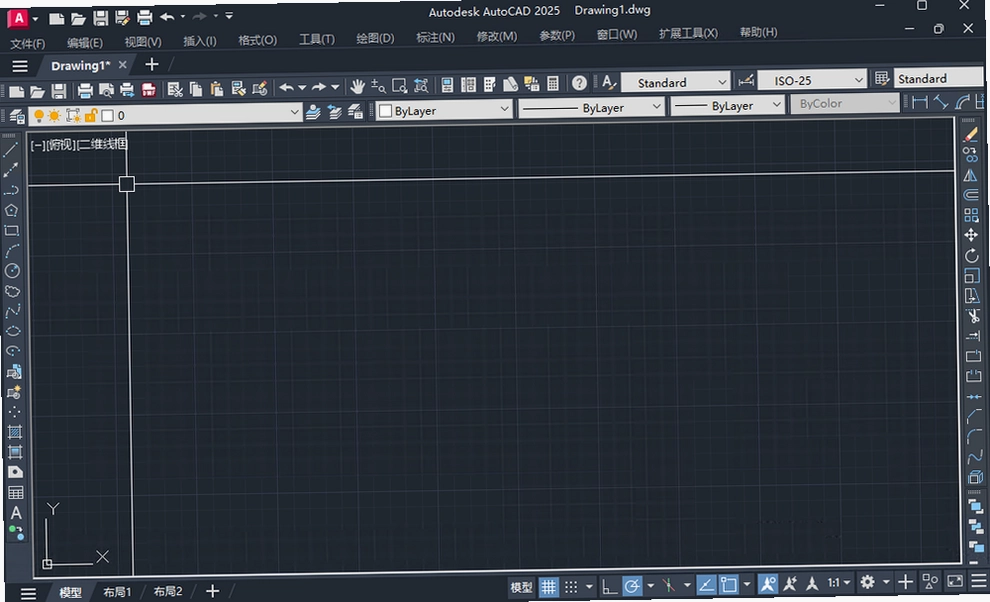Open the layer 0 dropdown list
The width and height of the screenshot is (990, 602).
coord(294,112)
